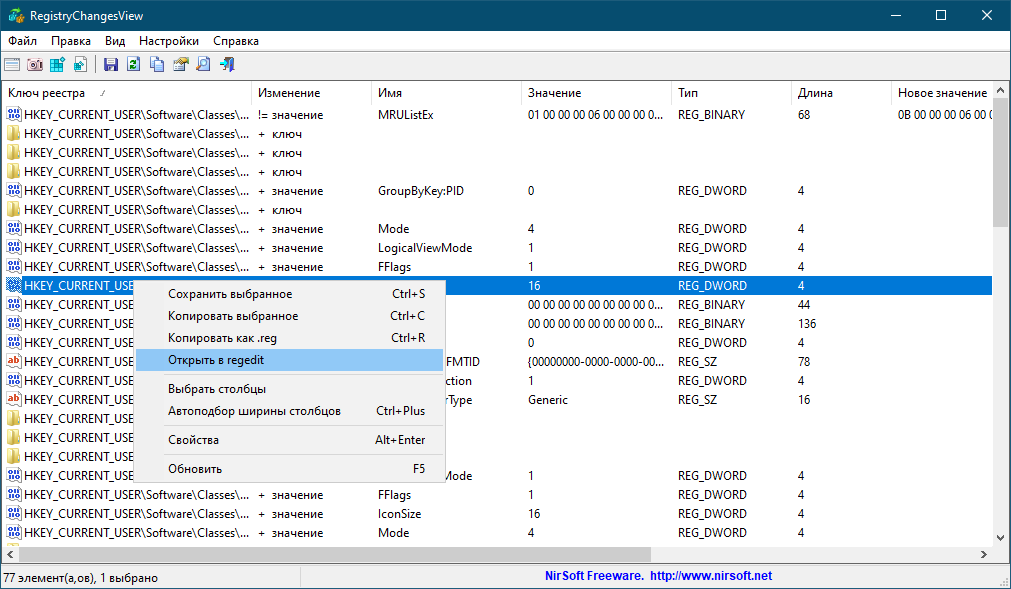Select the MRUListEx row in the list

click(405, 115)
